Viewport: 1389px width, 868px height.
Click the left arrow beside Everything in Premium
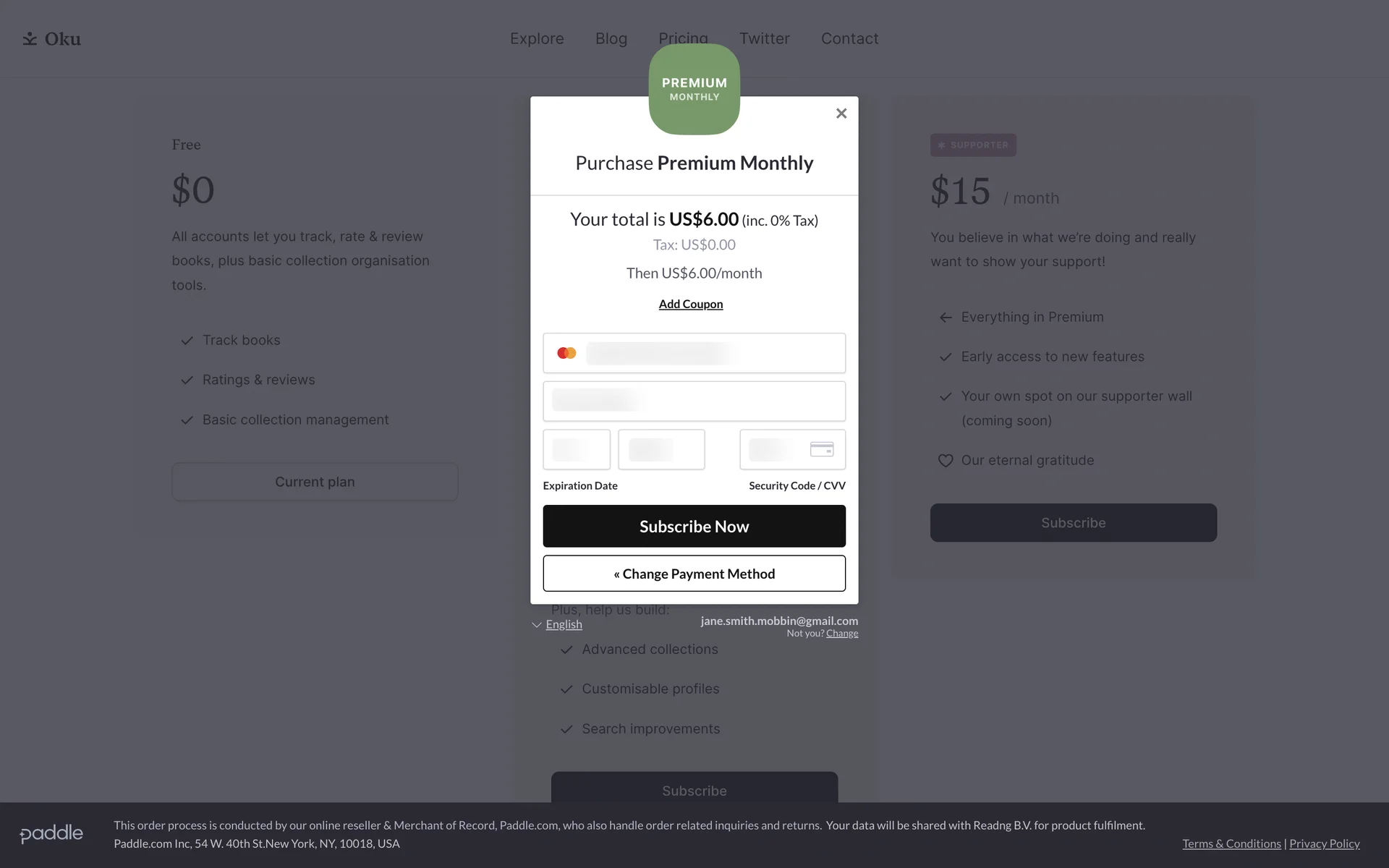(945, 318)
